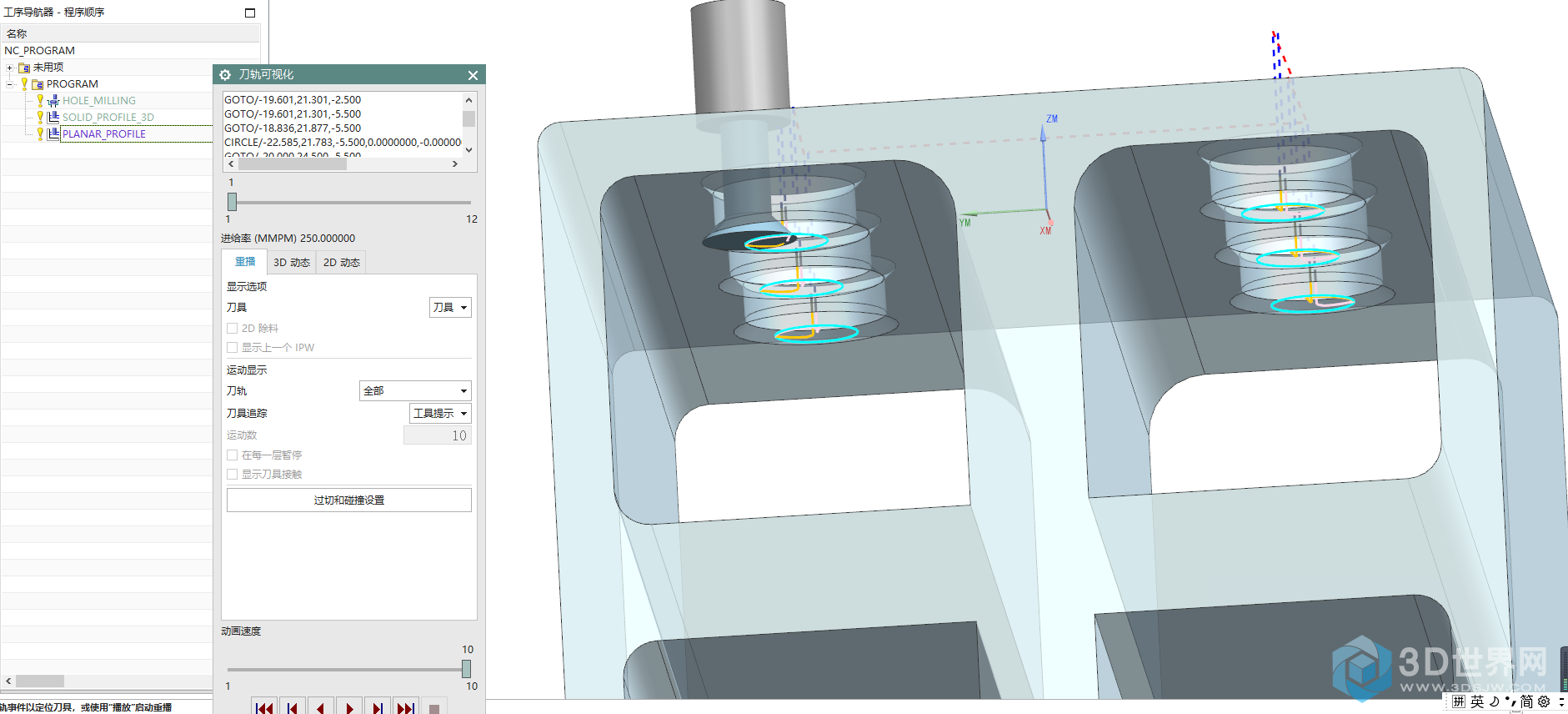This screenshot has width=1568, height=714.
Task: Select SOLID_PROFILE_3D operation in navigator
Action: [108, 118]
